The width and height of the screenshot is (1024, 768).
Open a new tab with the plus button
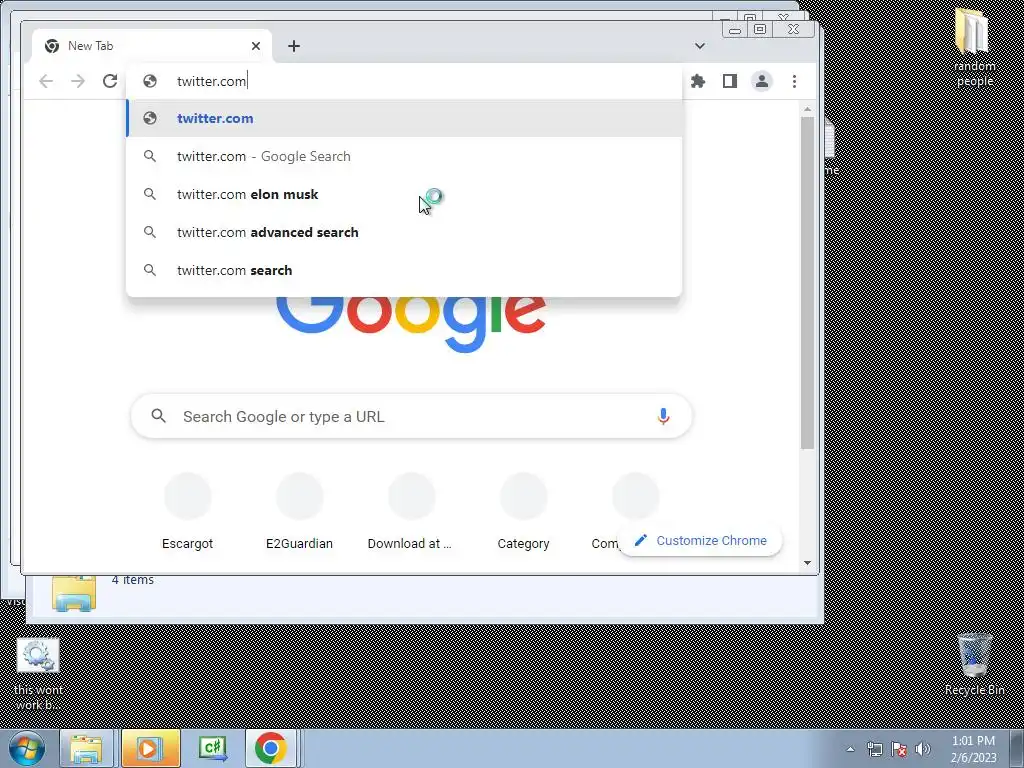294,46
